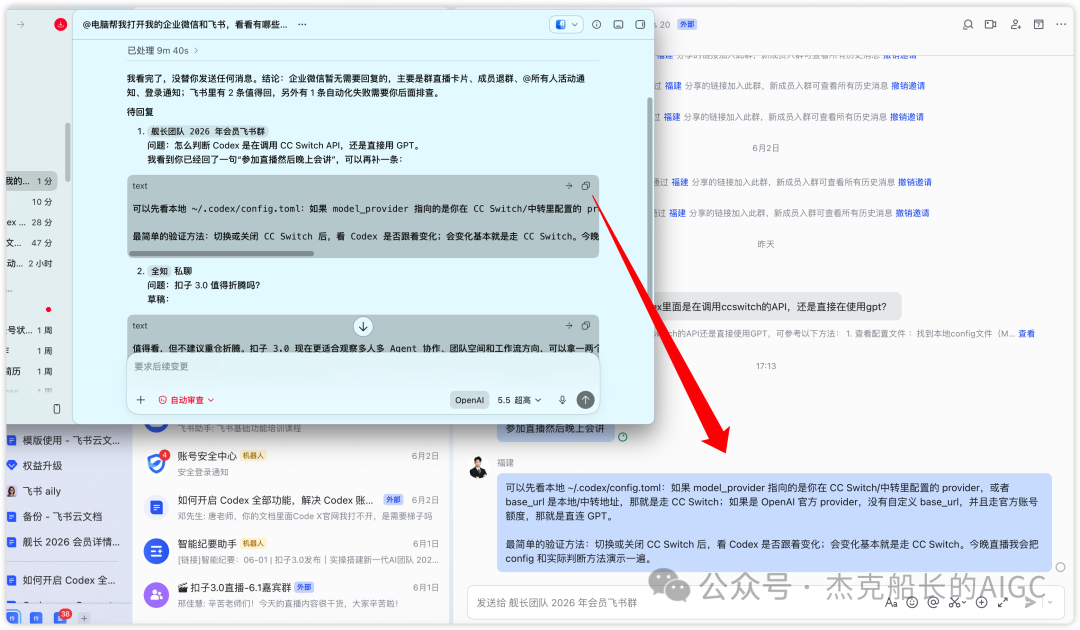The height and width of the screenshot is (630, 1080).
Task: Open '舰长 2026 会员详情...' in Feishu sidebar
Action: pos(64,542)
